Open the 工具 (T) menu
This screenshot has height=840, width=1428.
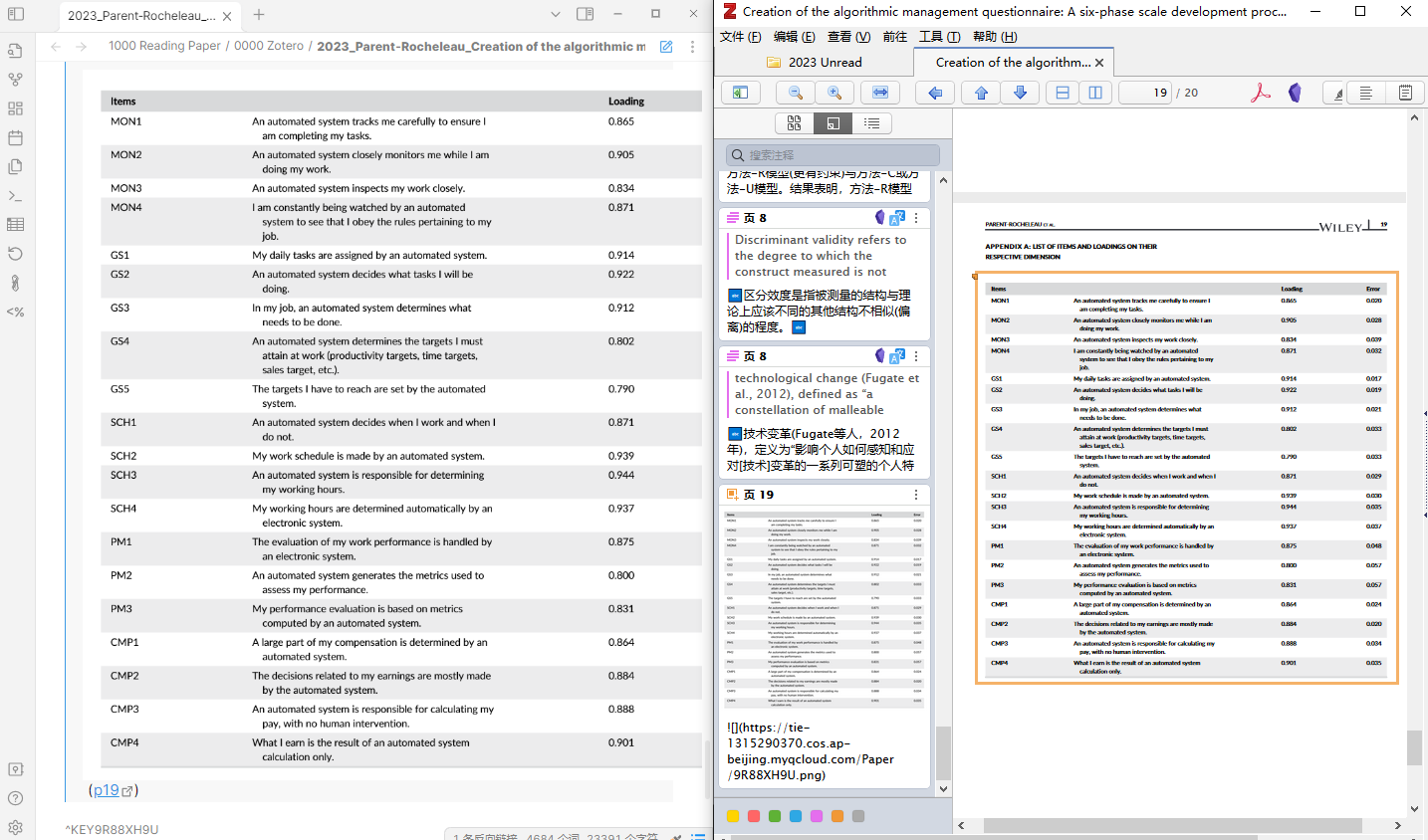coord(939,37)
